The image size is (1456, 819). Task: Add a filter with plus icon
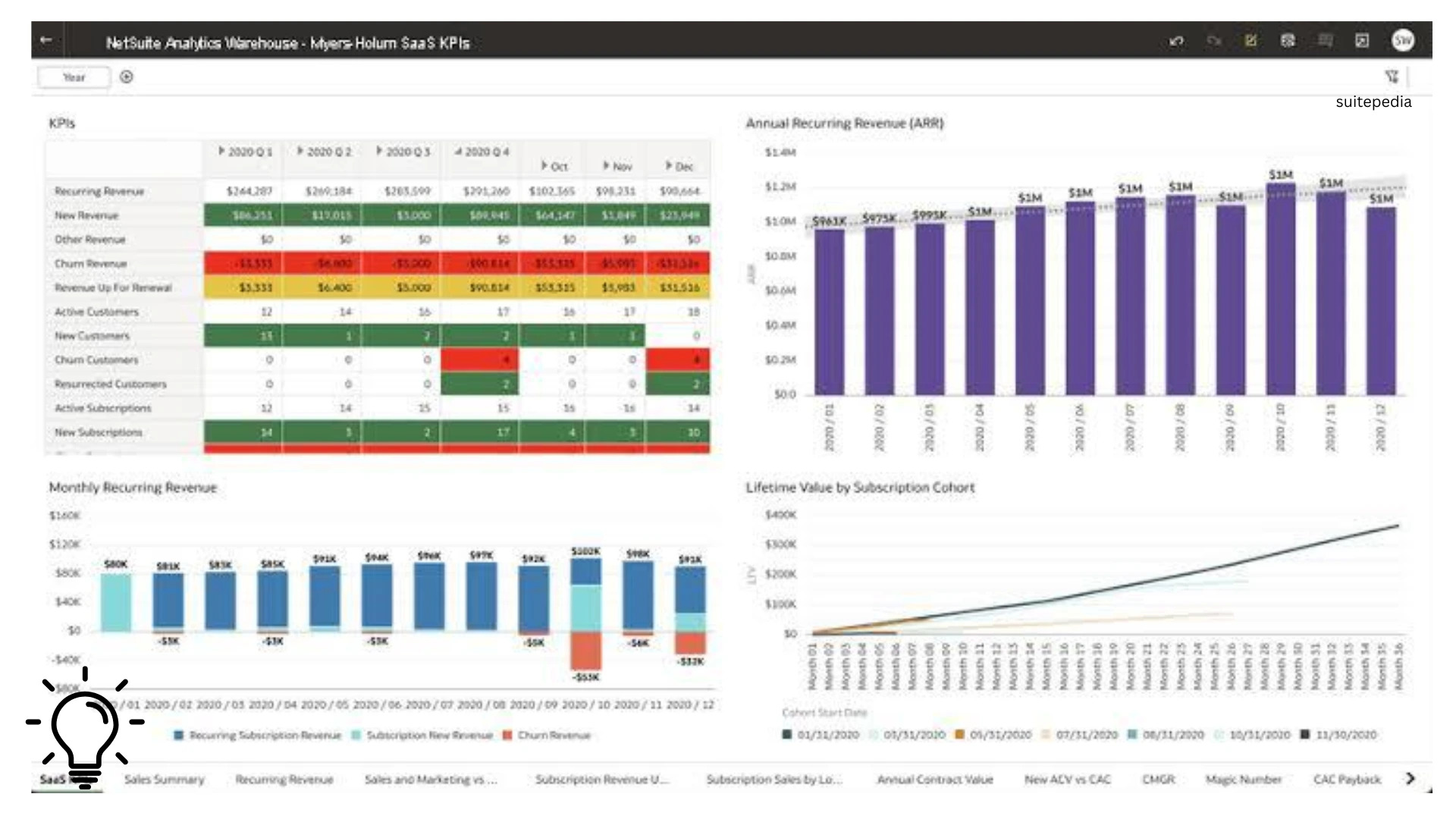tap(127, 77)
